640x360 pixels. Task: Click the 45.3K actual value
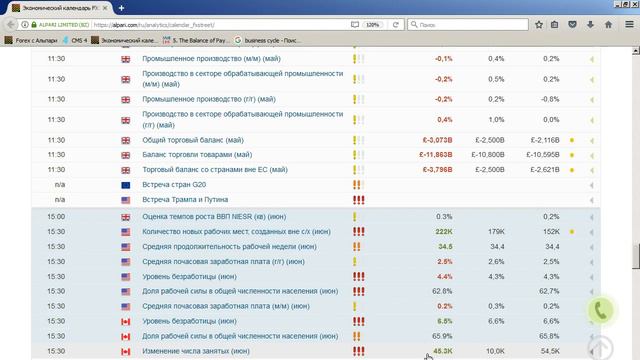tap(442, 351)
